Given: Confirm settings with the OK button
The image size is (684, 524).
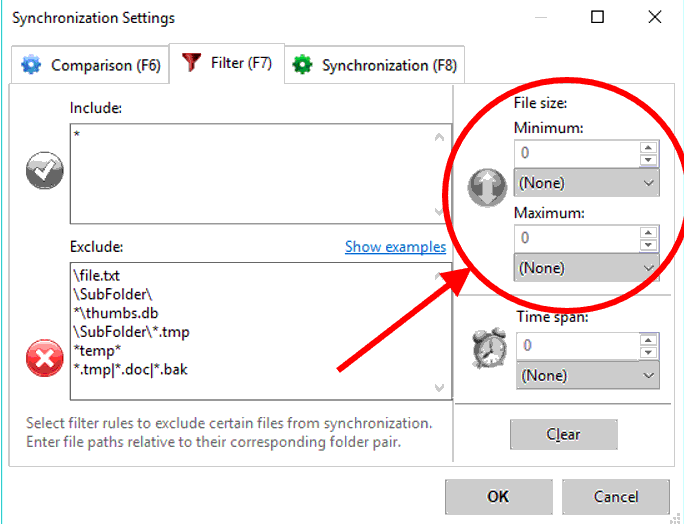Looking at the screenshot, I should 499,497.
